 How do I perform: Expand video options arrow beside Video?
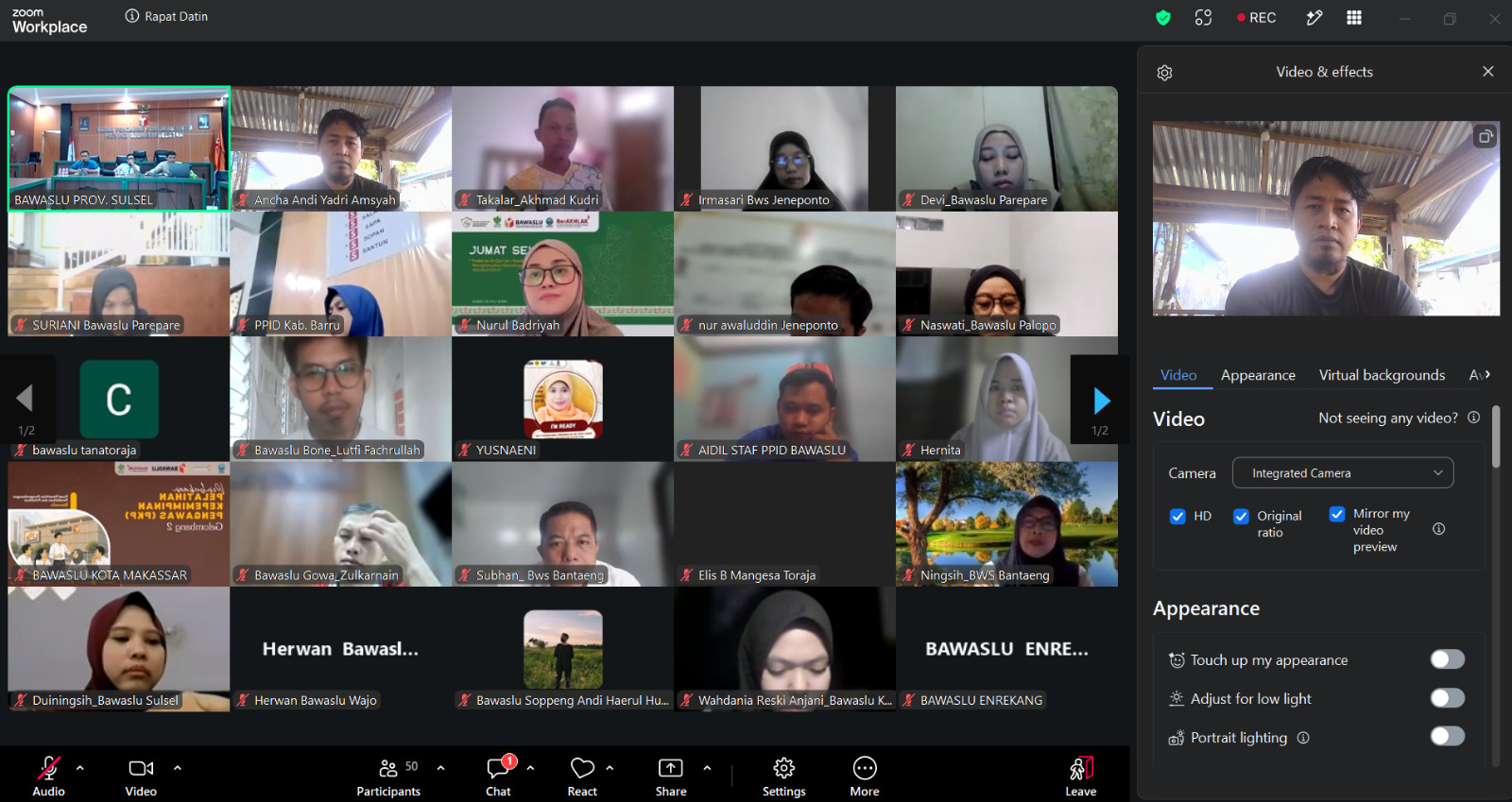coord(178,767)
